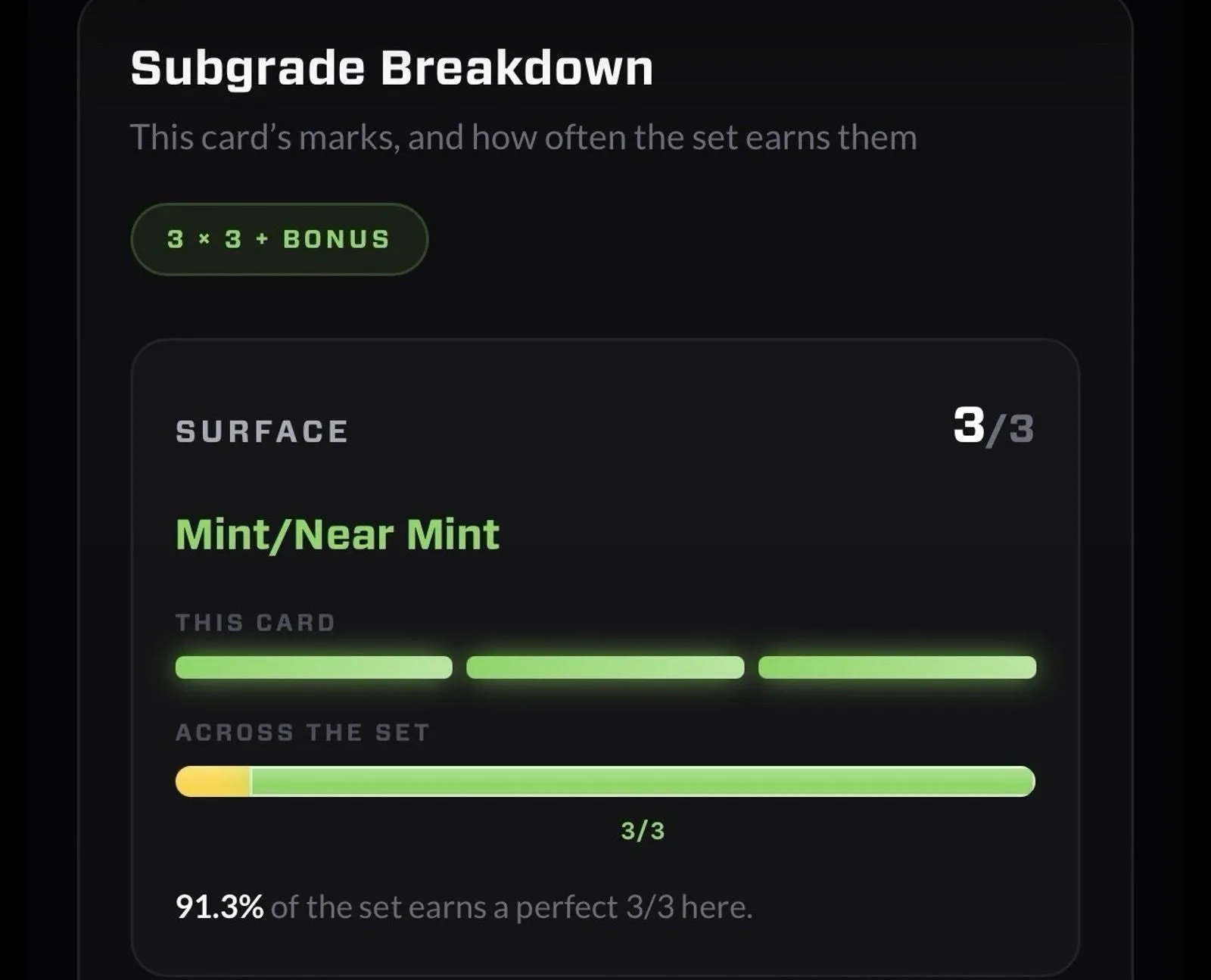Click the THIS CARD label
This screenshot has height=980, width=1211.
coord(255,623)
